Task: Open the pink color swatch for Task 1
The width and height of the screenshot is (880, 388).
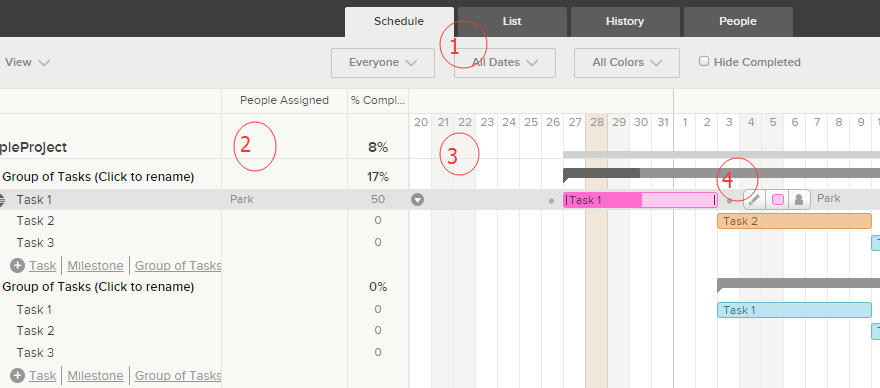Action: tap(778, 199)
